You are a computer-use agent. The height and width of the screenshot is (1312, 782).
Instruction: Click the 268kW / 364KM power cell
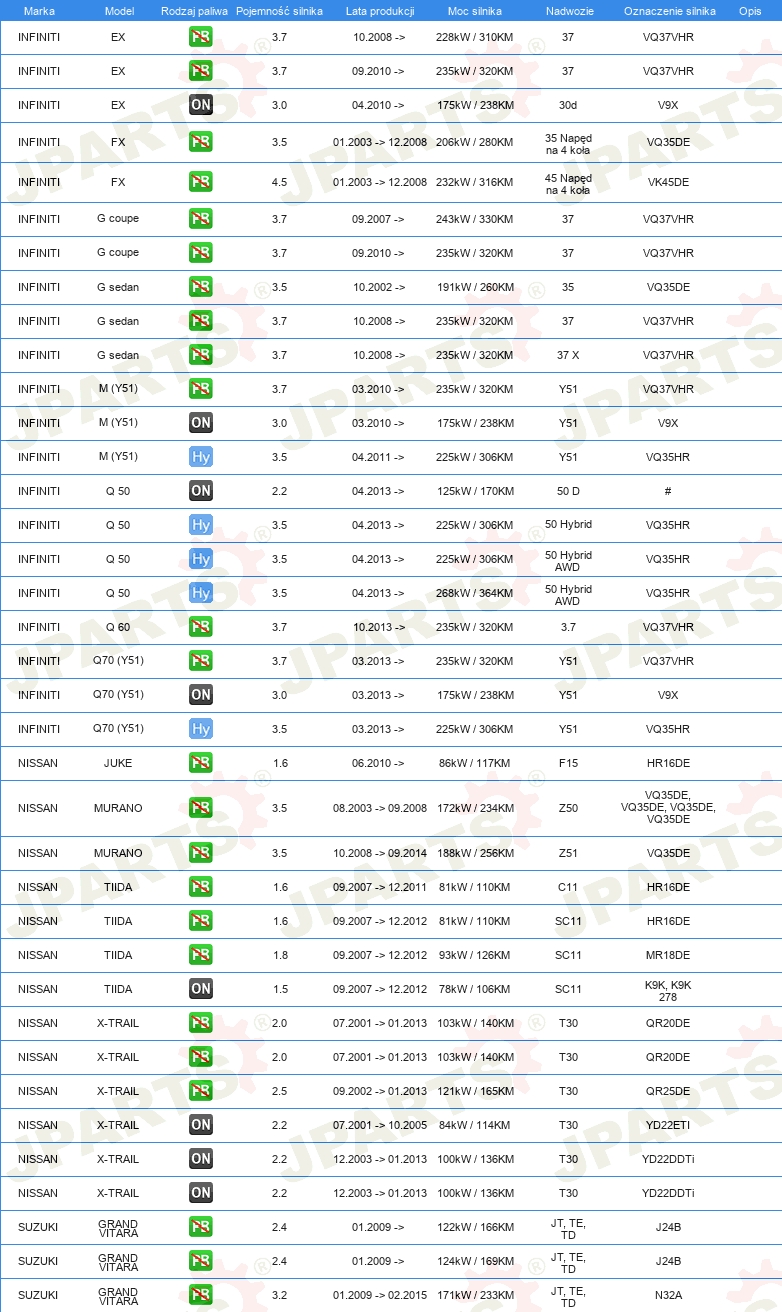pyautogui.click(x=475, y=593)
